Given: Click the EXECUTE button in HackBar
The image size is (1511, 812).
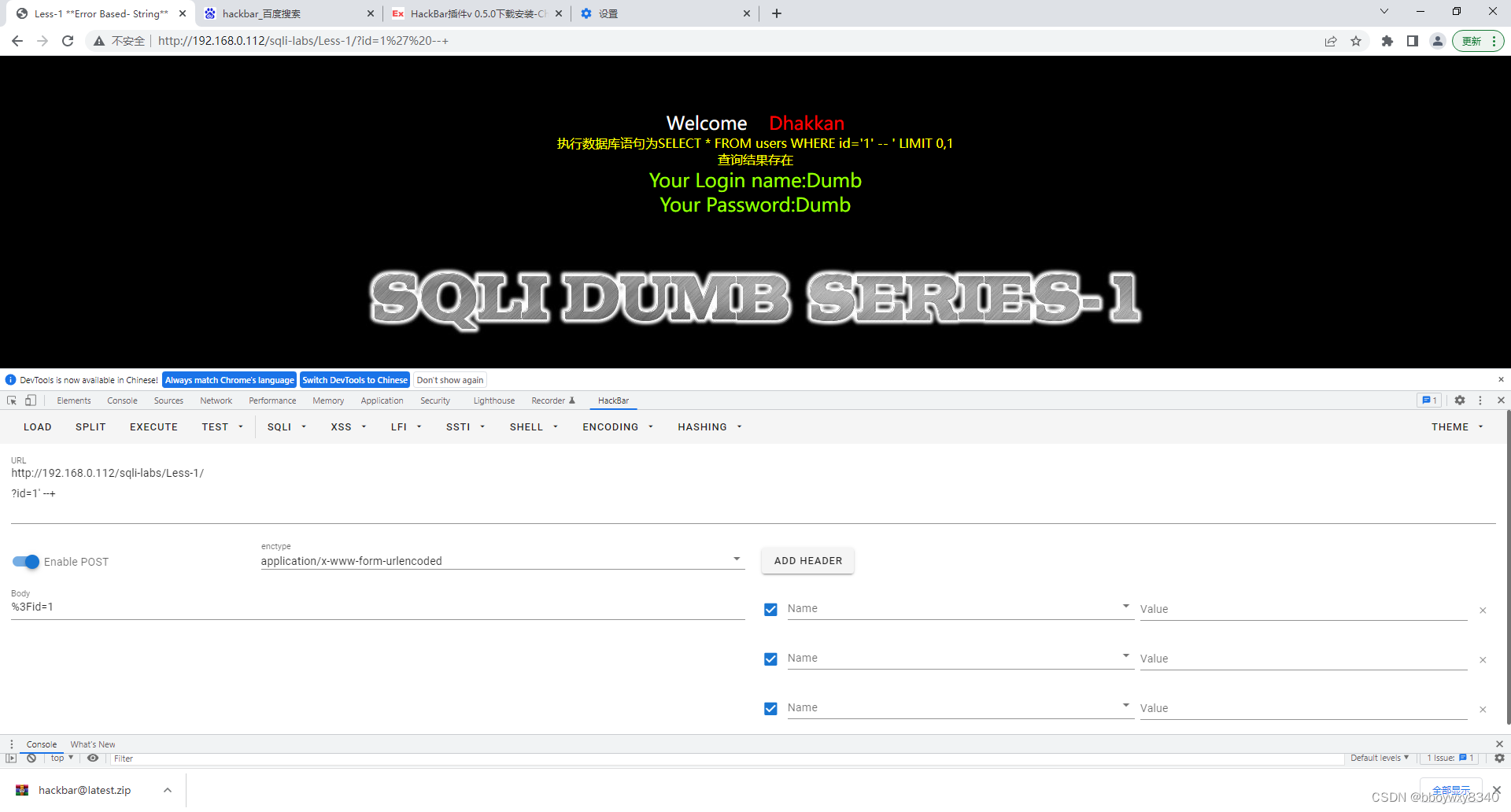Looking at the screenshot, I should coord(153,426).
